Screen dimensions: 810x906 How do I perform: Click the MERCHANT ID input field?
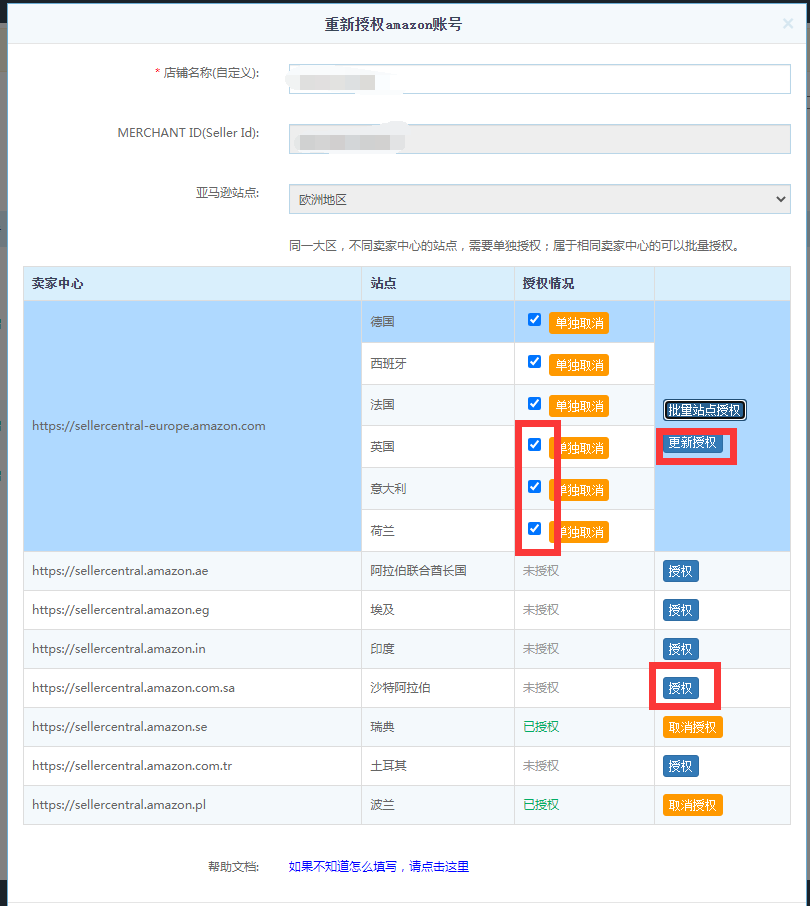[x=539, y=139]
